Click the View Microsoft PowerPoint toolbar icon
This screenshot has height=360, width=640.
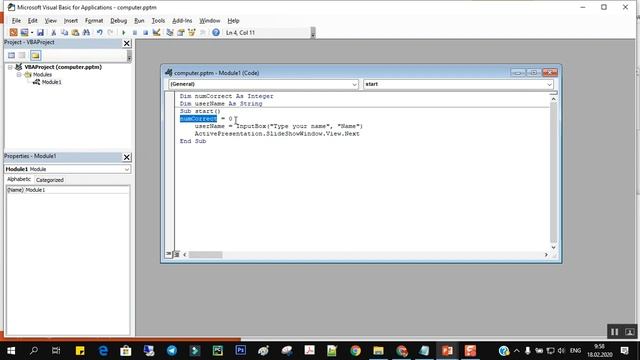coord(13,32)
